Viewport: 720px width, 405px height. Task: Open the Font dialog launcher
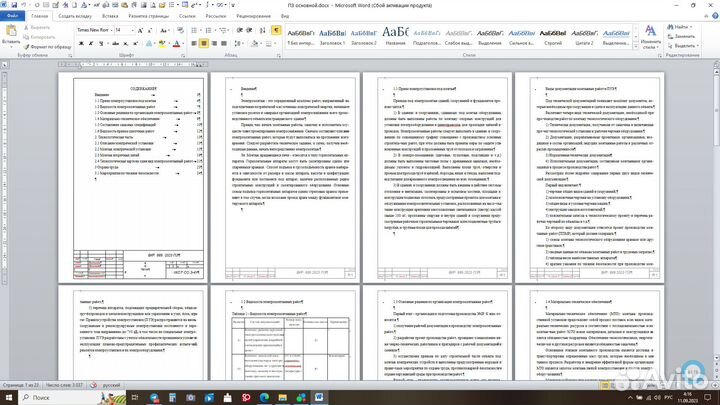tap(183, 56)
